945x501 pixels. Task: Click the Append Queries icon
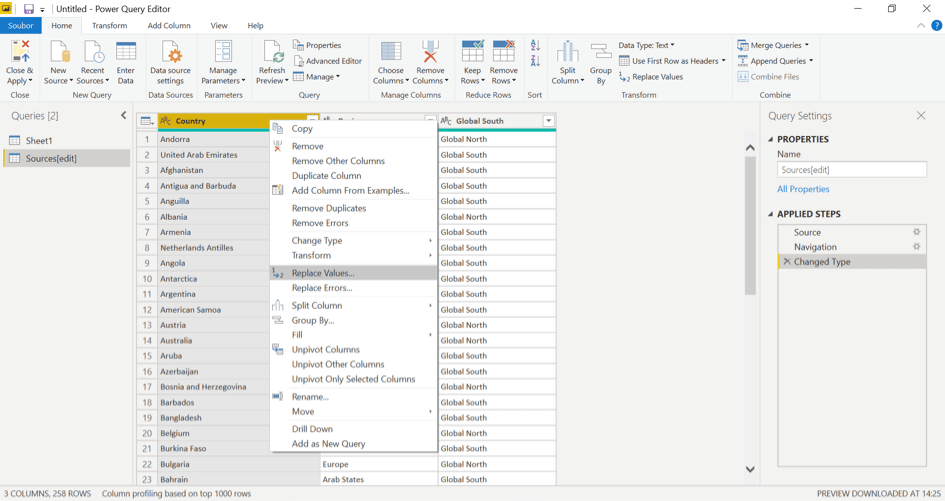[x=743, y=61]
